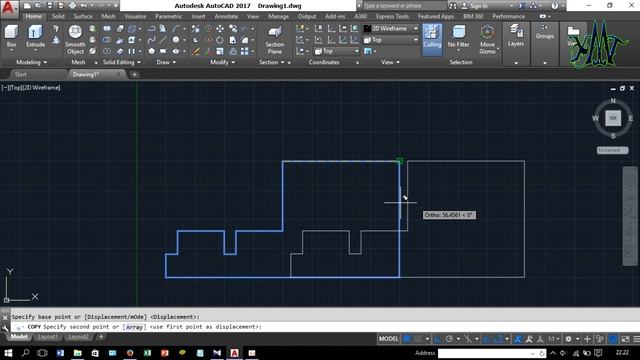Open the Visualize ribbon tab
This screenshot has width=640, height=360.
point(135,16)
